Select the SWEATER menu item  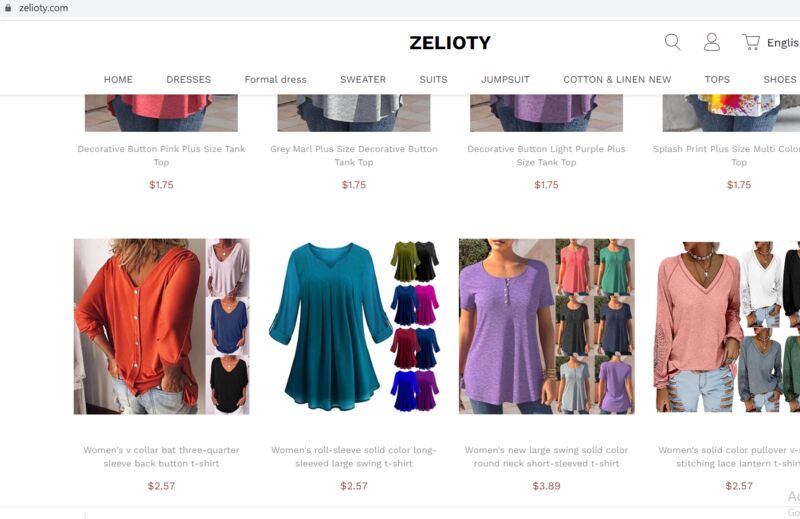tap(363, 80)
